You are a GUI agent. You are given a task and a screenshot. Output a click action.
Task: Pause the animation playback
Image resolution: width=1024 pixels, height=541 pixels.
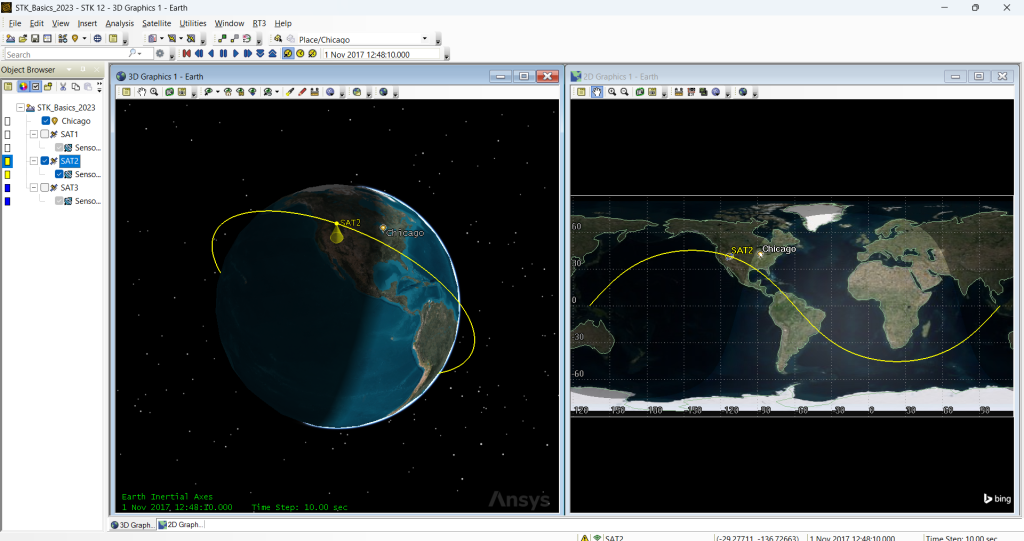(x=223, y=54)
